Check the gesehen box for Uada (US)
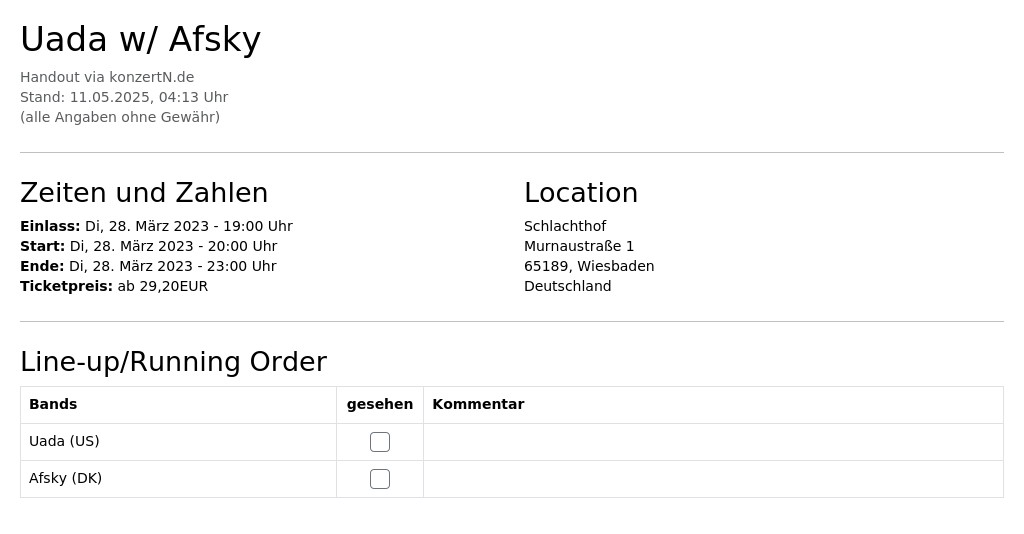Screen dimensions: 1024x534 tap(379, 442)
